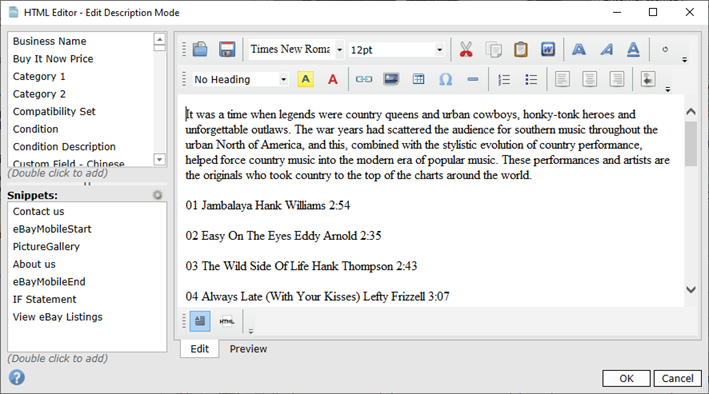Toggle the bulleted list button
The height and width of the screenshot is (394, 709).
point(531,79)
